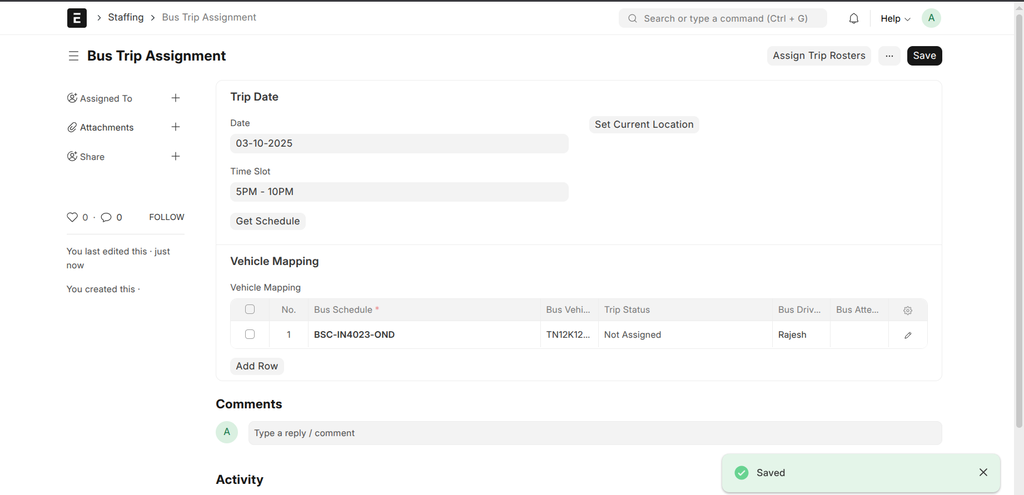Add an assignee with plus icon
Viewport: 1024px width, 495px height.
tap(176, 98)
